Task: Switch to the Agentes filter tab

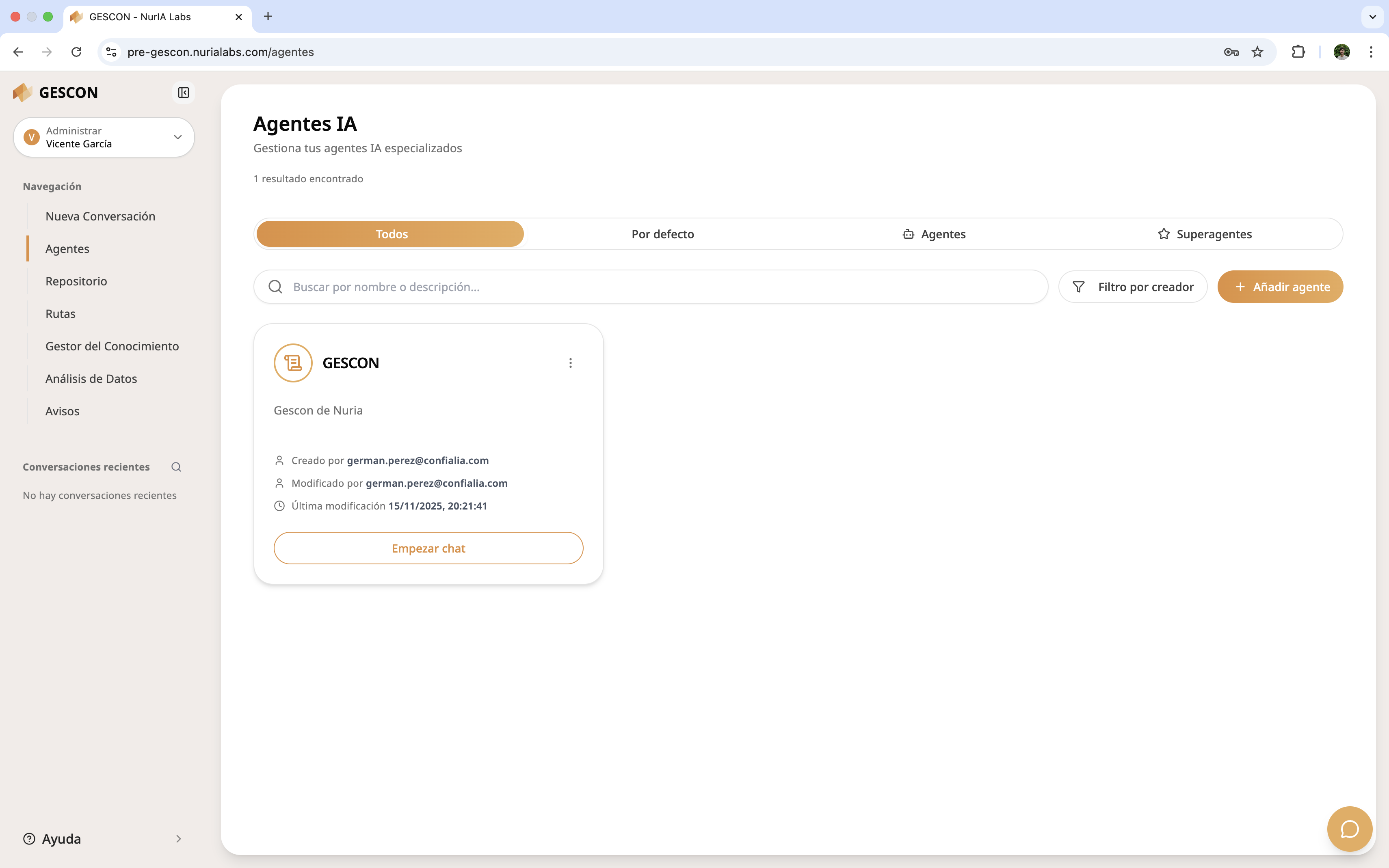Action: (934, 234)
